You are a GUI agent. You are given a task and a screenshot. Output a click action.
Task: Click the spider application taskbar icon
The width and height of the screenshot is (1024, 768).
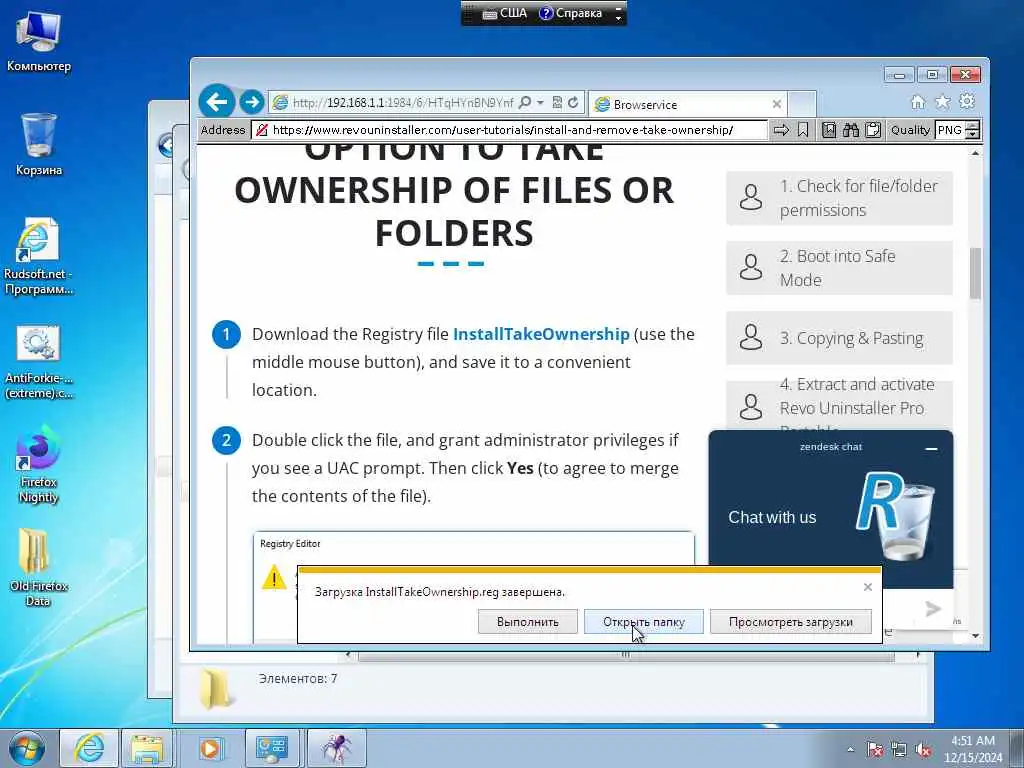tap(336, 748)
